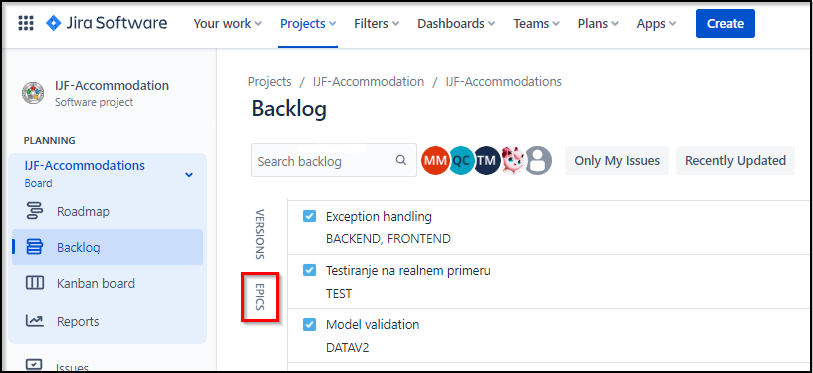Viewport: 813px width, 373px height.
Task: Open the Dashboards dropdown menu
Action: tap(456, 23)
